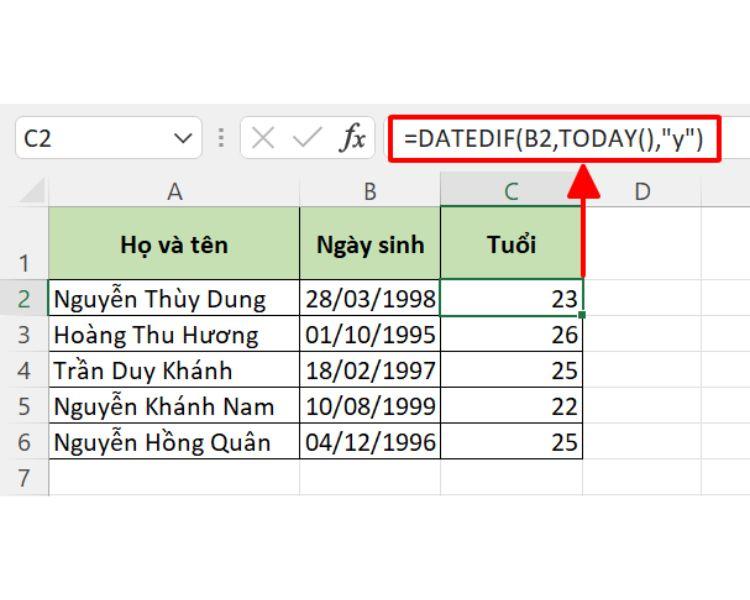This screenshot has height=600, width=750.
Task: Select empty cell A7
Action: point(174,478)
